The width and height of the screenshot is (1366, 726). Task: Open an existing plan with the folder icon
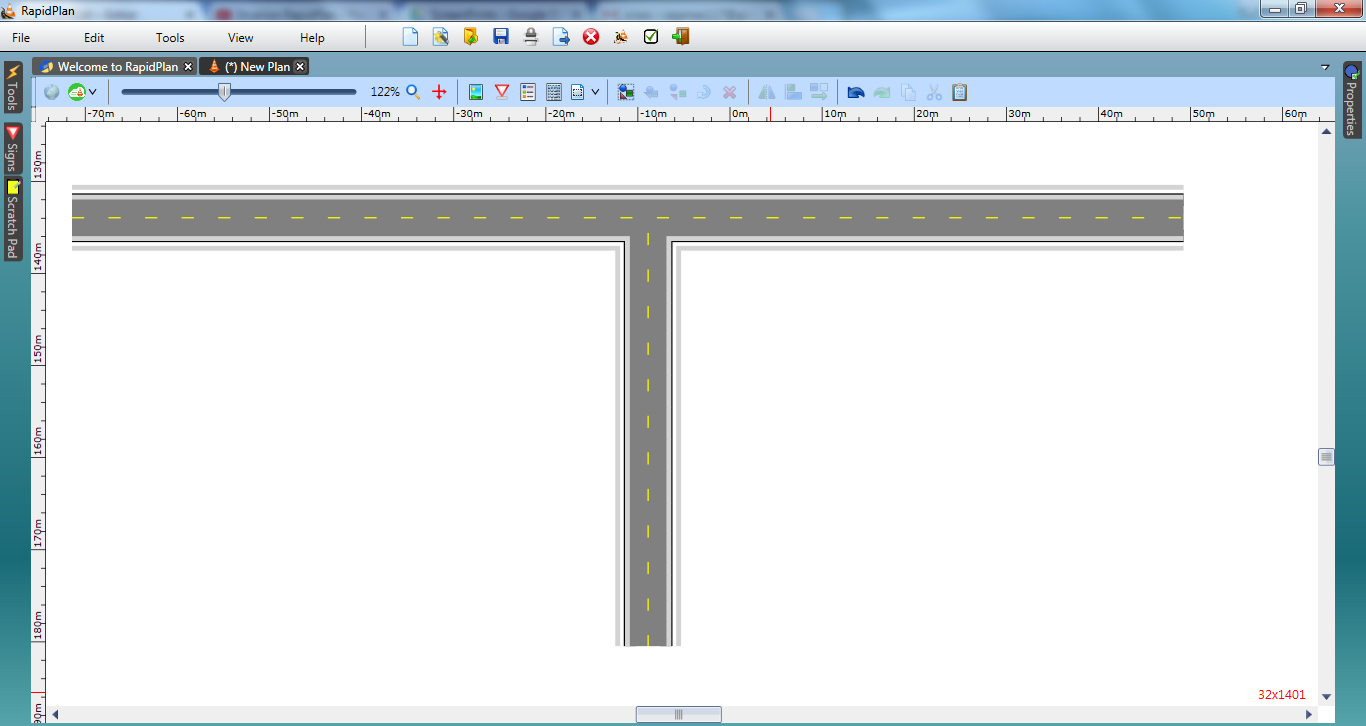coord(470,37)
